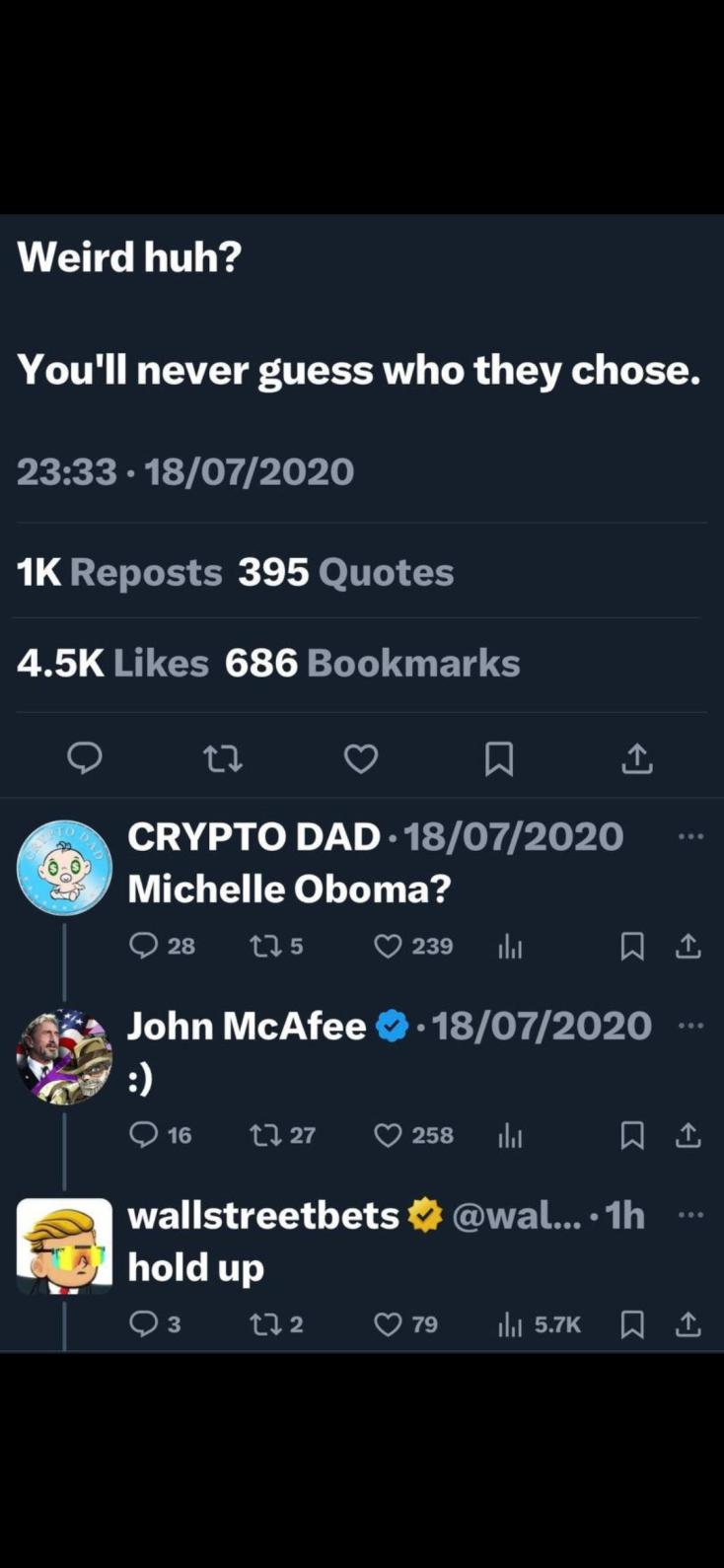Image resolution: width=724 pixels, height=1568 pixels.
Task: Share the main tweet
Action: click(x=637, y=757)
